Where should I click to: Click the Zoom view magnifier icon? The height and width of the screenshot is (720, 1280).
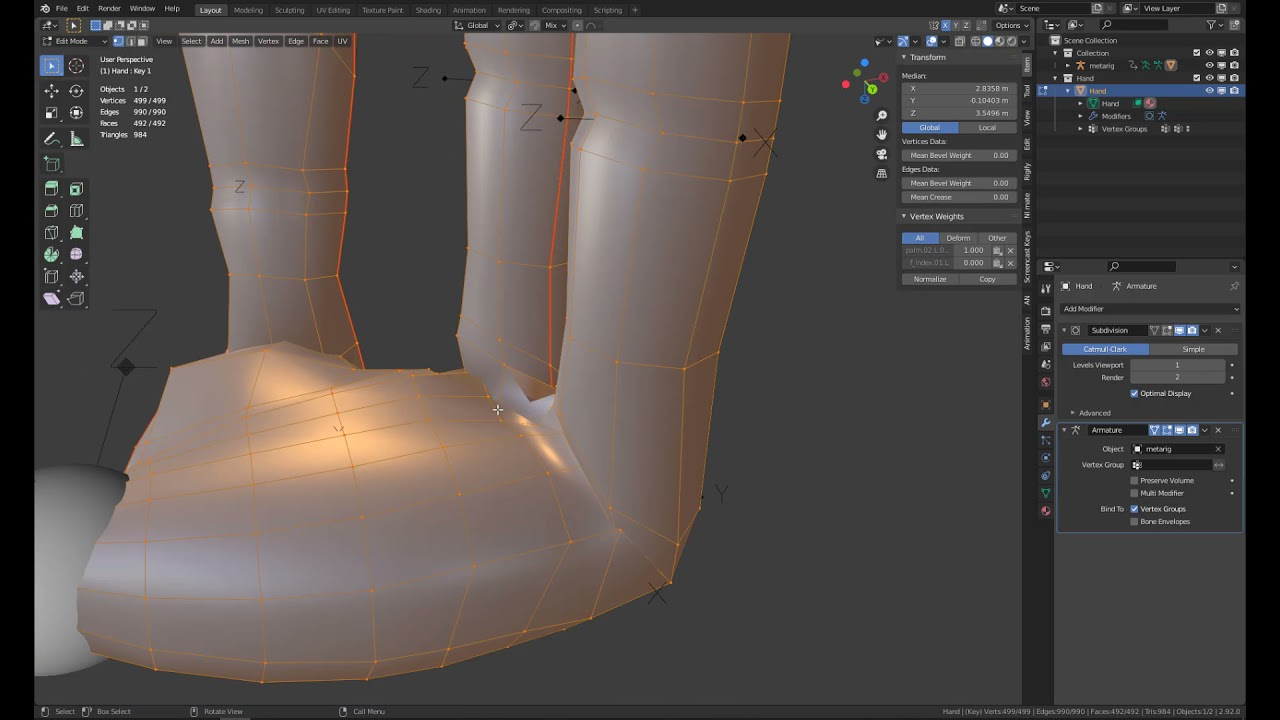(x=881, y=116)
